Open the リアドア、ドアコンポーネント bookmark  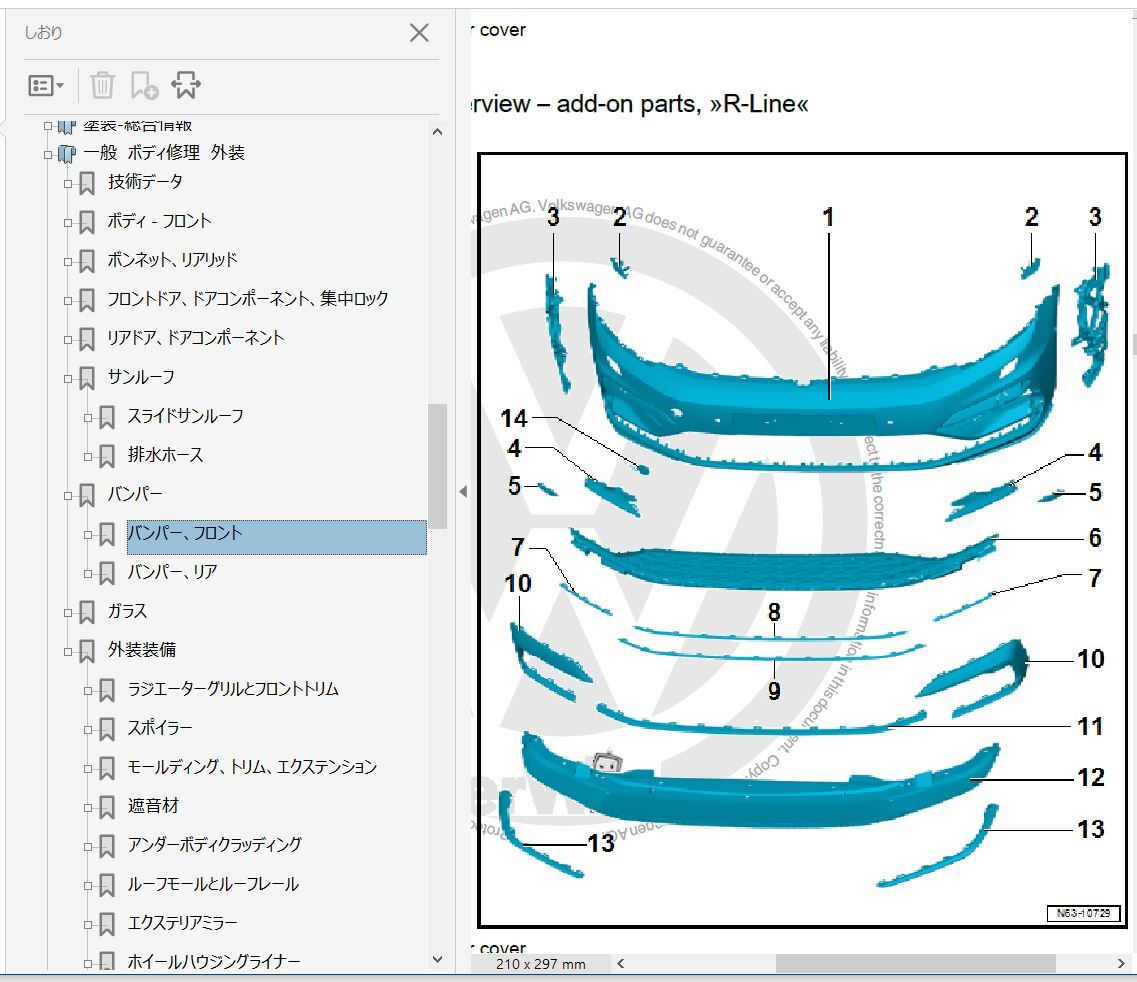(196, 337)
